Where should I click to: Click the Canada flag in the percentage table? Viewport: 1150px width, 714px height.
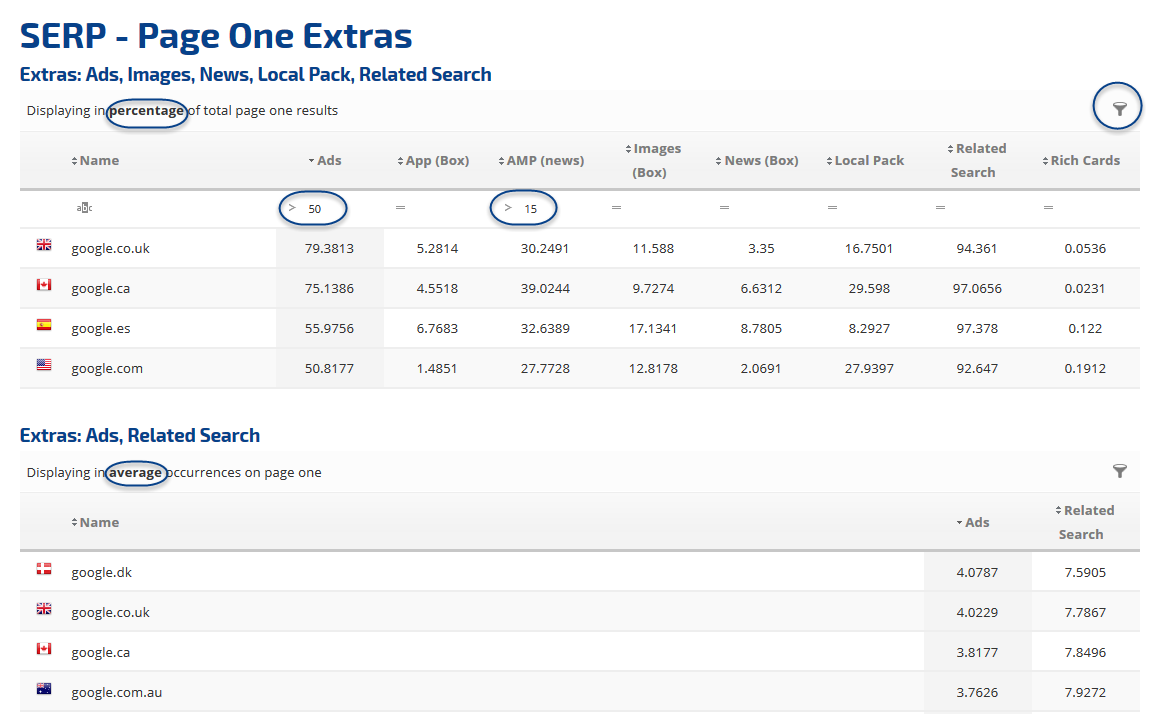44,286
